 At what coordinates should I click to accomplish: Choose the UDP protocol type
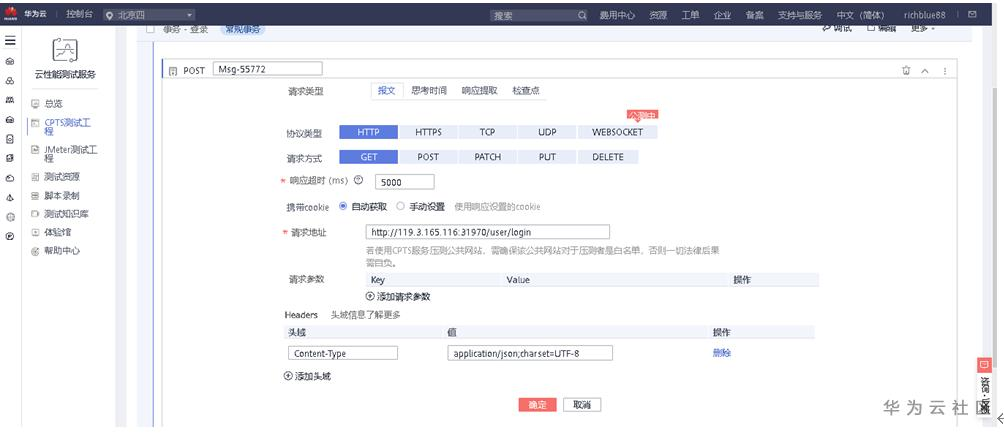tap(547, 132)
